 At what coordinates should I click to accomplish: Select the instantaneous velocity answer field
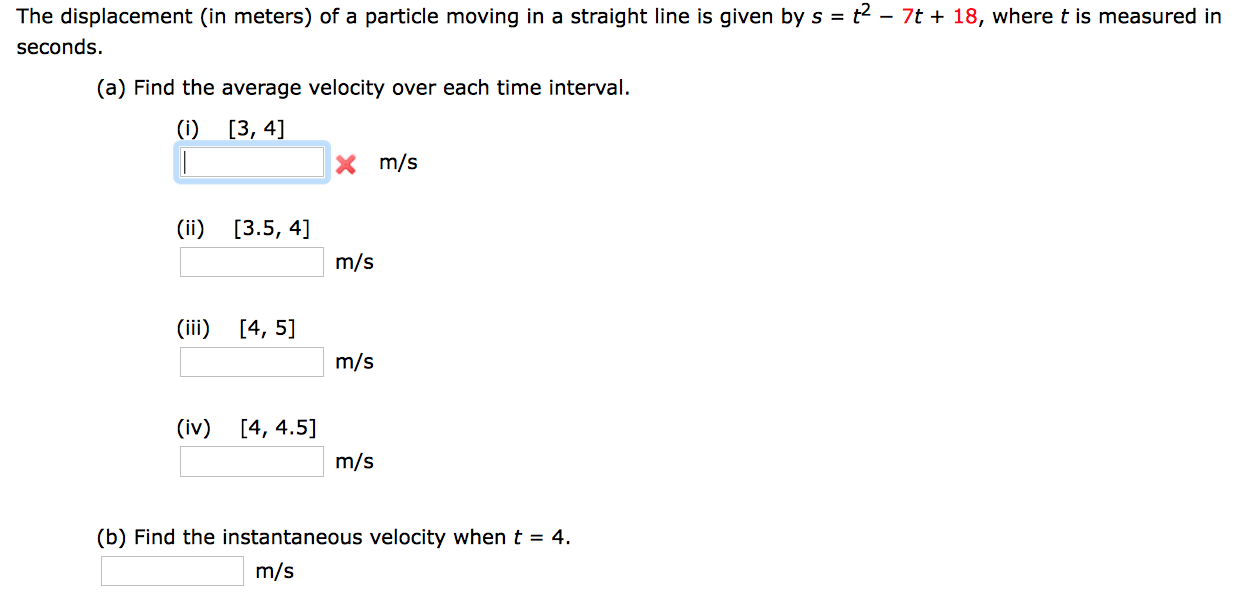[171, 570]
